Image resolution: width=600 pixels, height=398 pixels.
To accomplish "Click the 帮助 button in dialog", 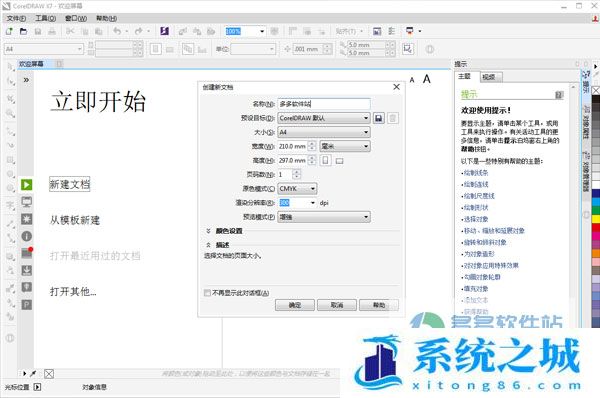I will point(379,305).
